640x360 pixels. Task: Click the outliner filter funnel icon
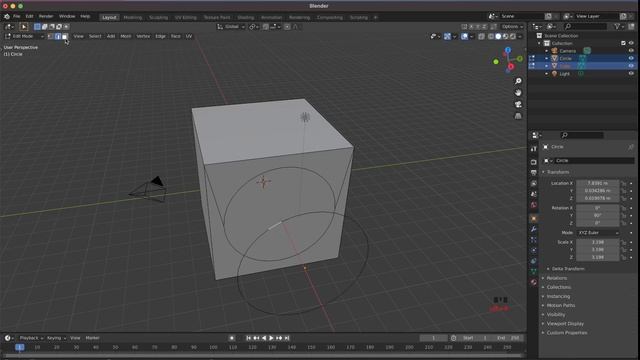[x=617, y=27]
